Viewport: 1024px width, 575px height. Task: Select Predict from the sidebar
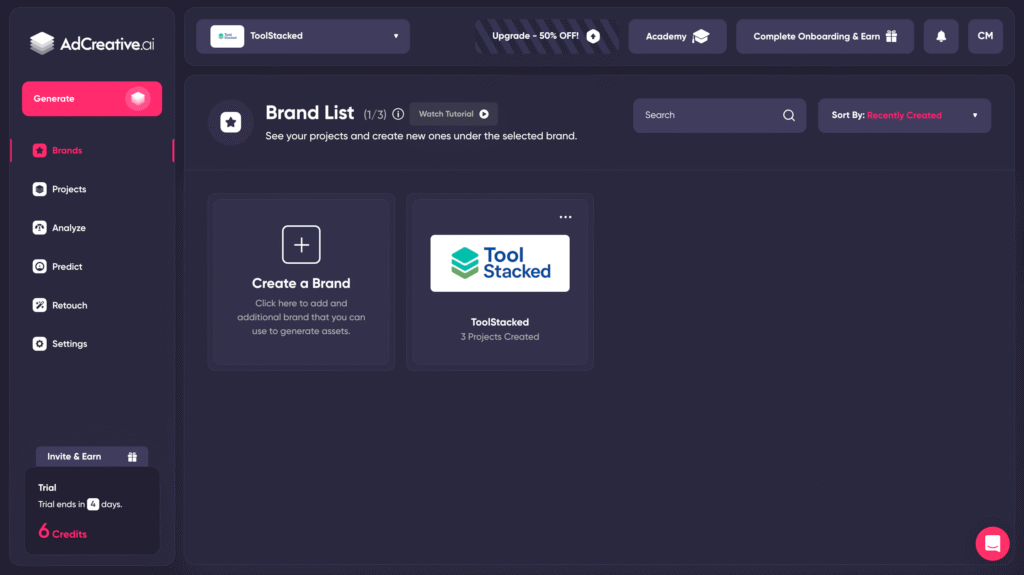(x=67, y=267)
